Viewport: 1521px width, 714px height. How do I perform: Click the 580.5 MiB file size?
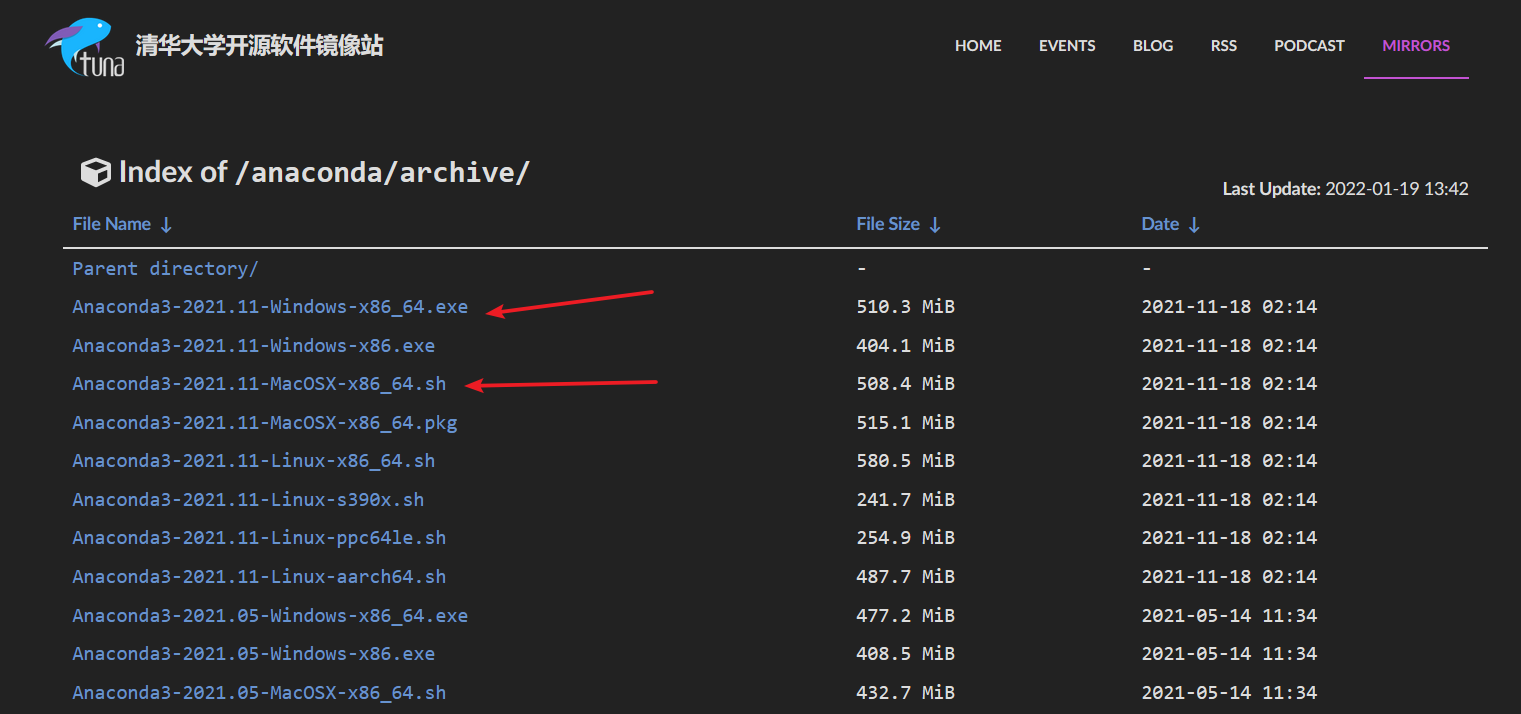[906, 461]
